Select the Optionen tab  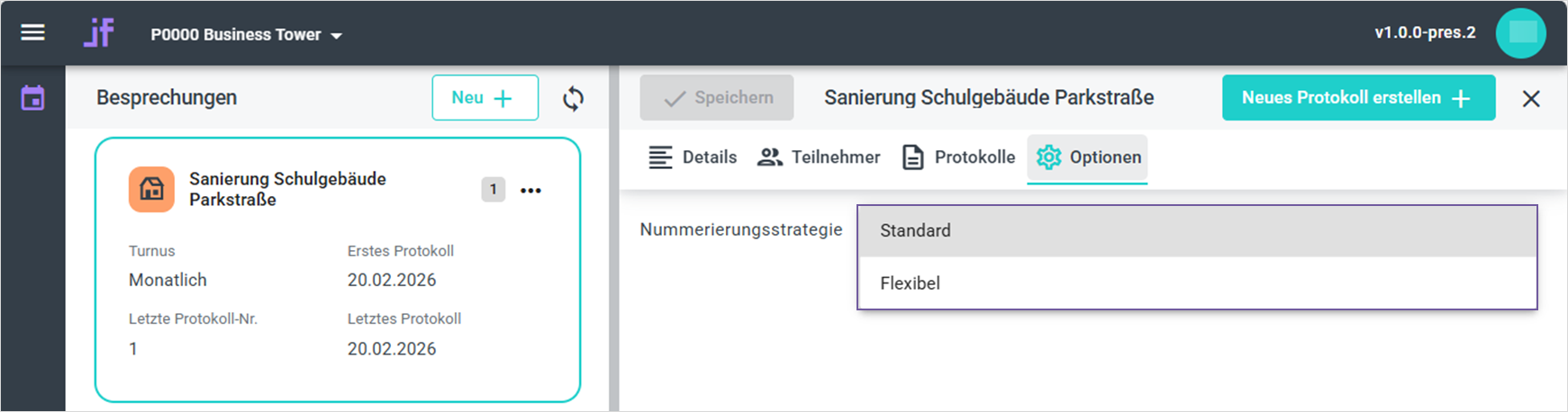point(1088,157)
